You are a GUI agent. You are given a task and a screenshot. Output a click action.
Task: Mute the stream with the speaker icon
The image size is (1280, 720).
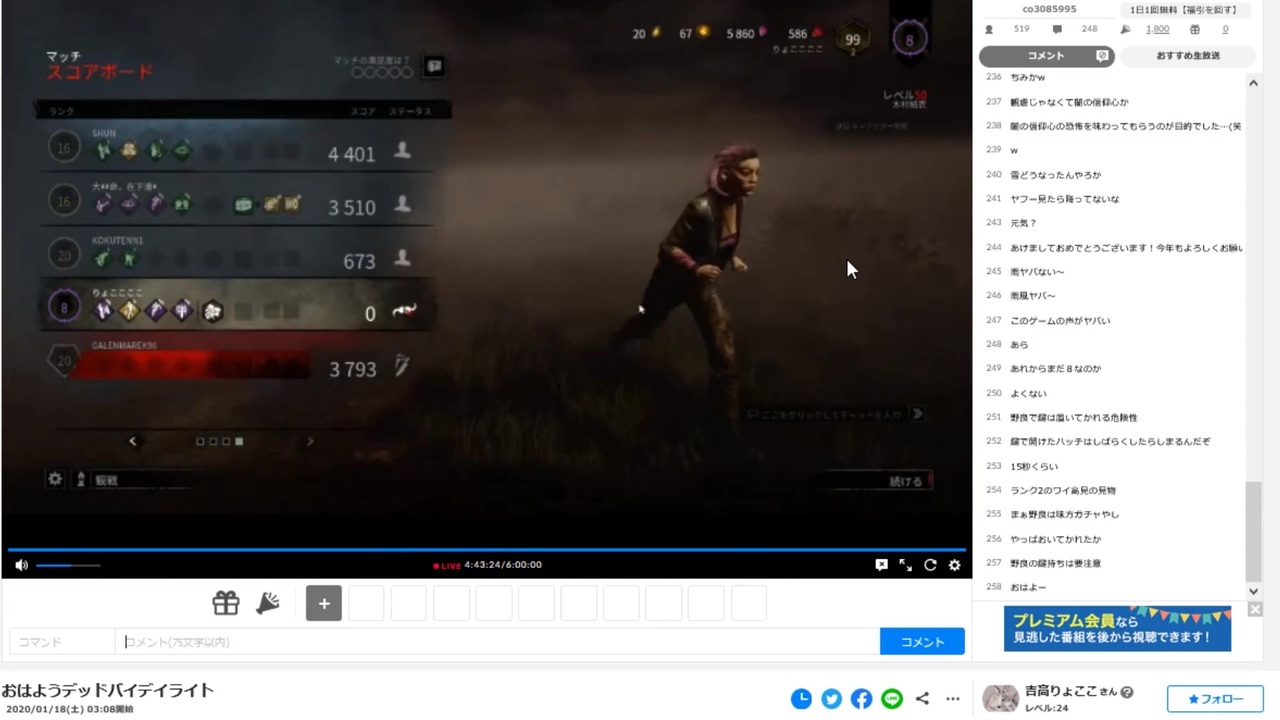click(21, 565)
